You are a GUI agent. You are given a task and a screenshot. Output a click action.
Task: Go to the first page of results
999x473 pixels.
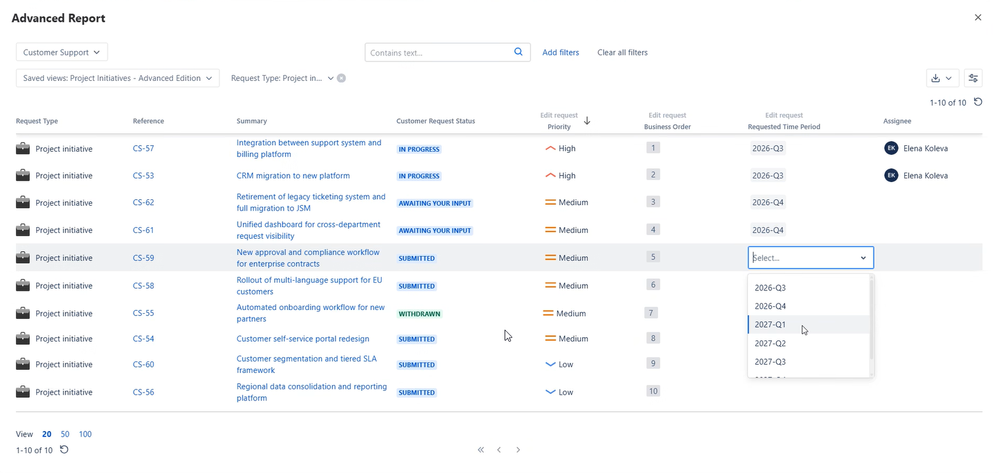click(481, 450)
